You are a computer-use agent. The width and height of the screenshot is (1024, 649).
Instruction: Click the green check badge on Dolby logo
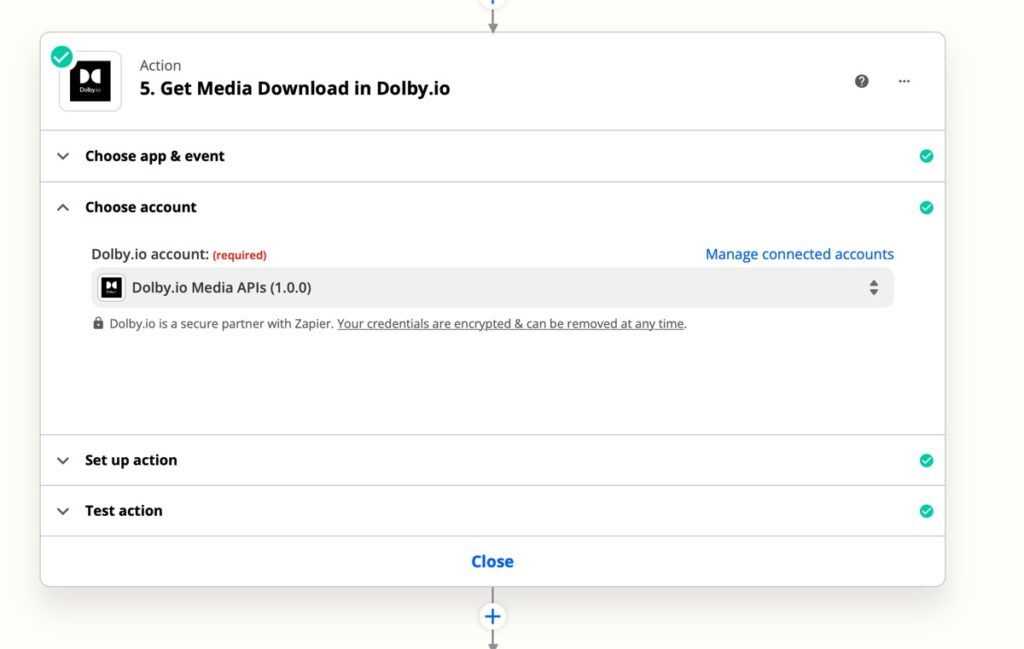coord(62,57)
